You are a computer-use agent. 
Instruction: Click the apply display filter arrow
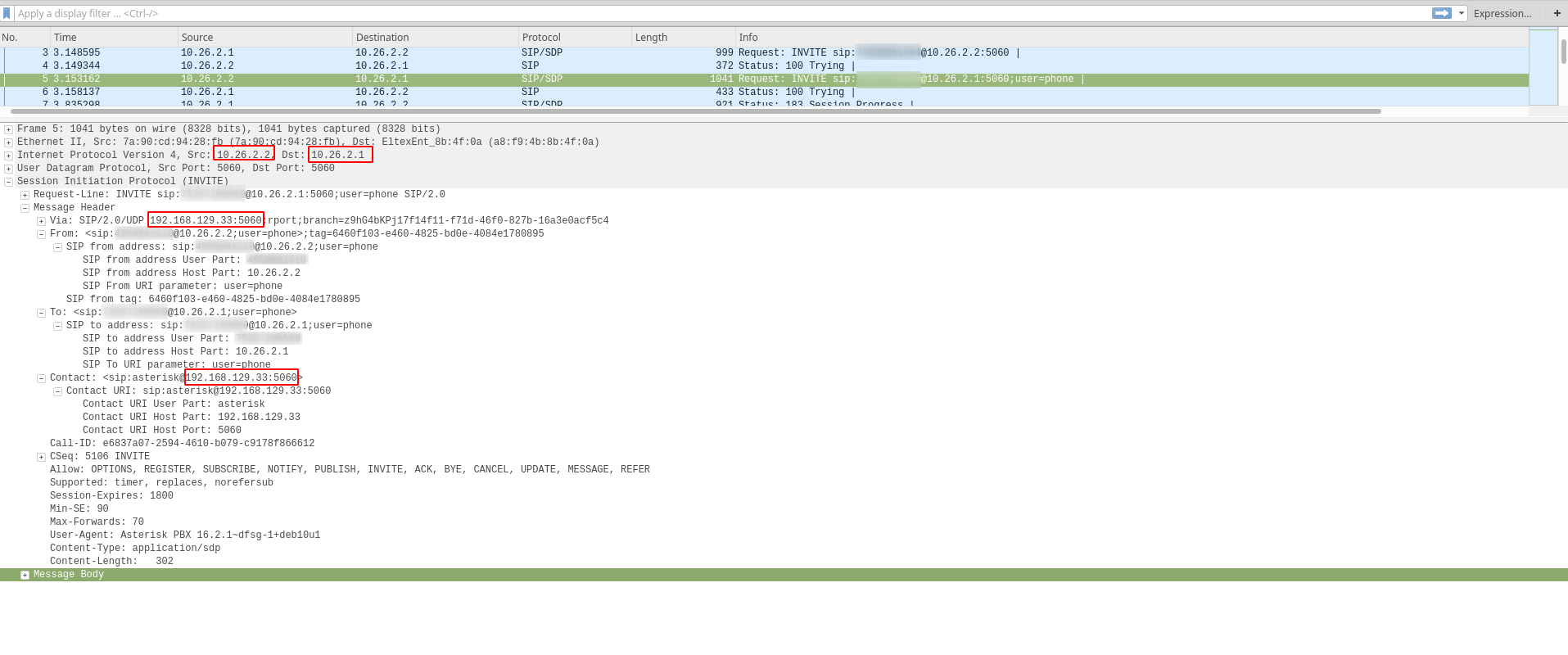pyautogui.click(x=1441, y=13)
